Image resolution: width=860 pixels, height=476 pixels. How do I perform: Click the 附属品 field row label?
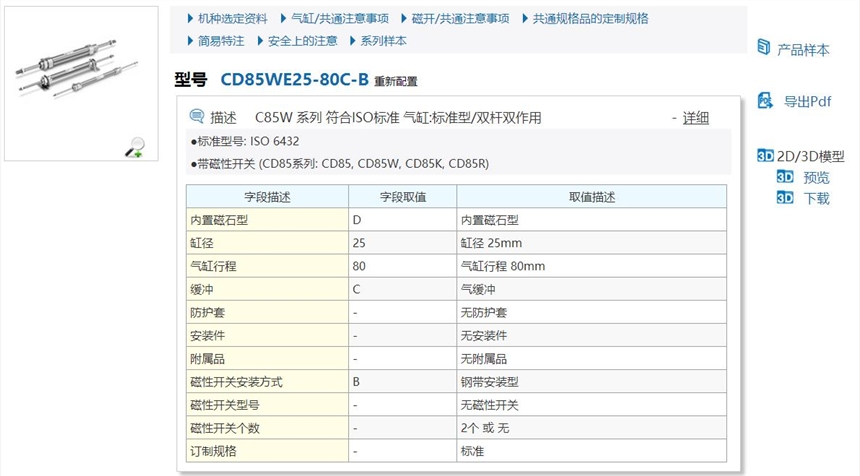click(x=267, y=359)
